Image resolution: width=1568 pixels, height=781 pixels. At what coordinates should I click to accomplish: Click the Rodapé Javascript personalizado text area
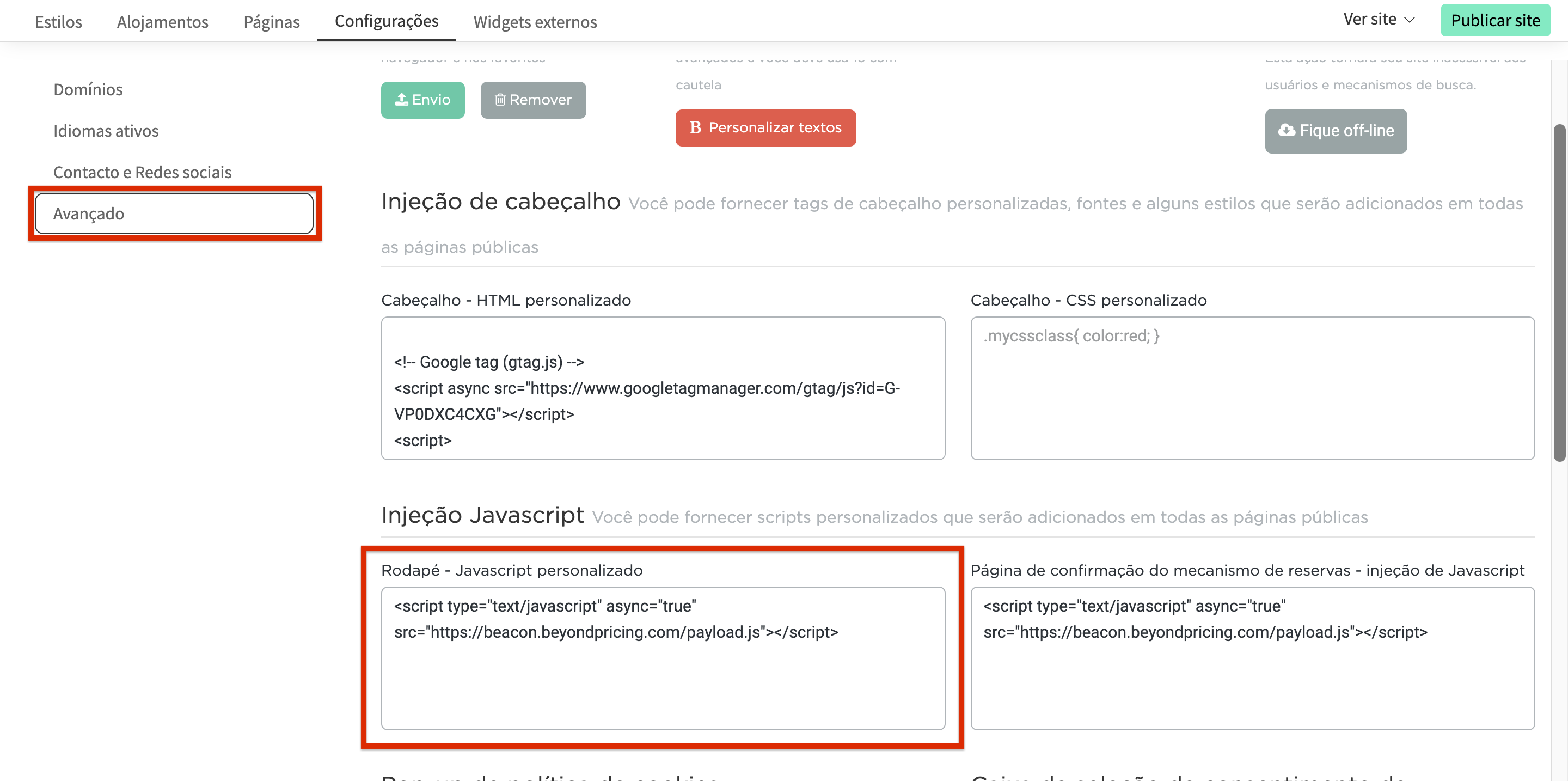663,676
